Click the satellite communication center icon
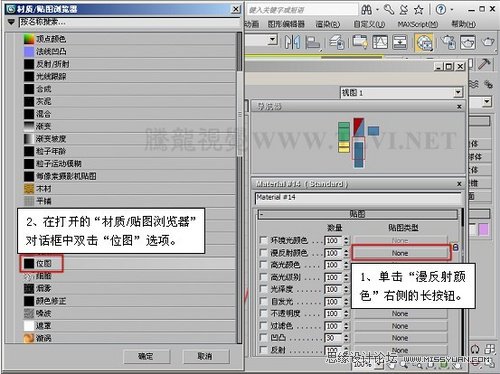The height and width of the screenshot is (374, 500). 404,10
